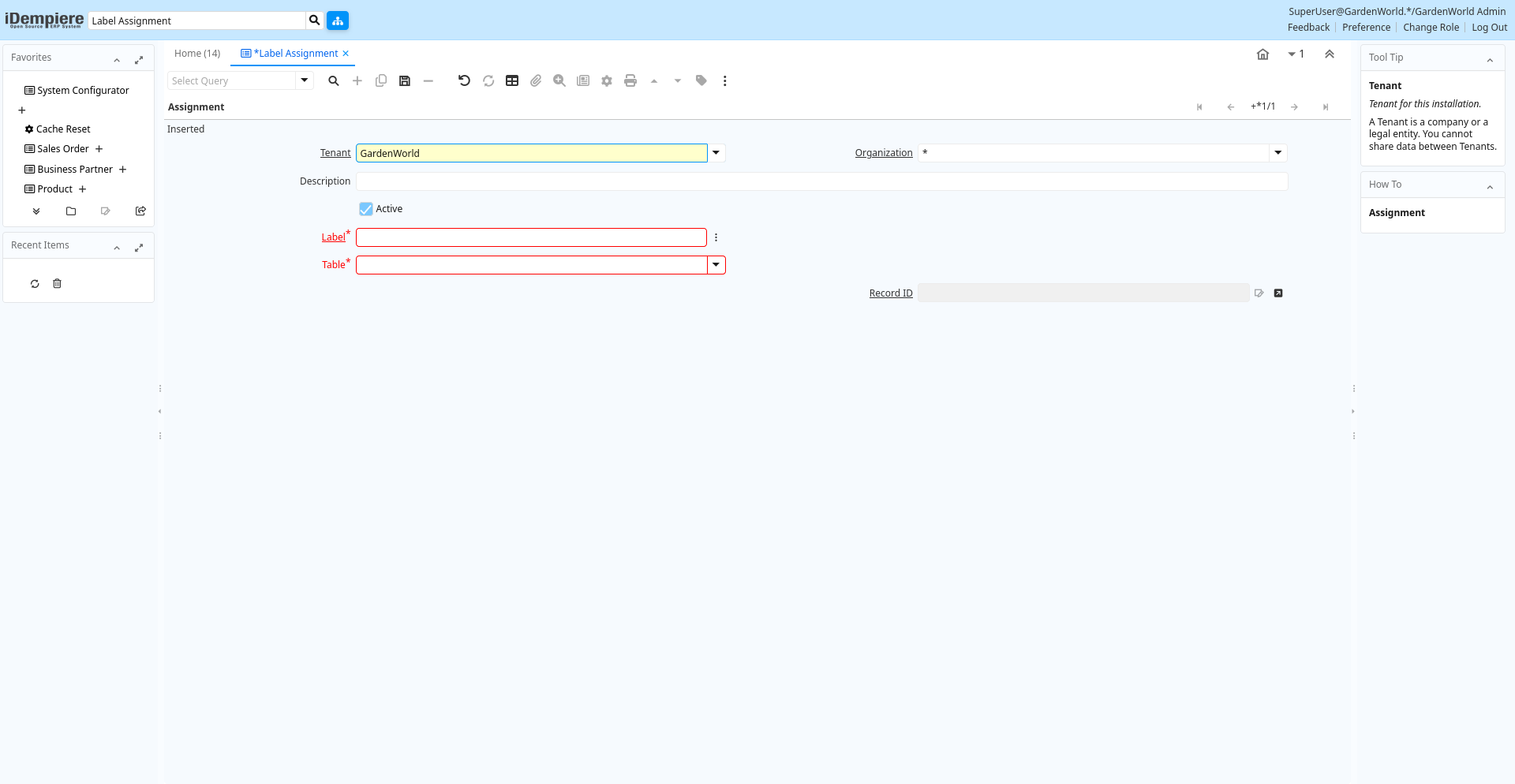Image resolution: width=1515 pixels, height=784 pixels.
Task: Click the Undo changes toolbar icon
Action: pyautogui.click(x=464, y=80)
